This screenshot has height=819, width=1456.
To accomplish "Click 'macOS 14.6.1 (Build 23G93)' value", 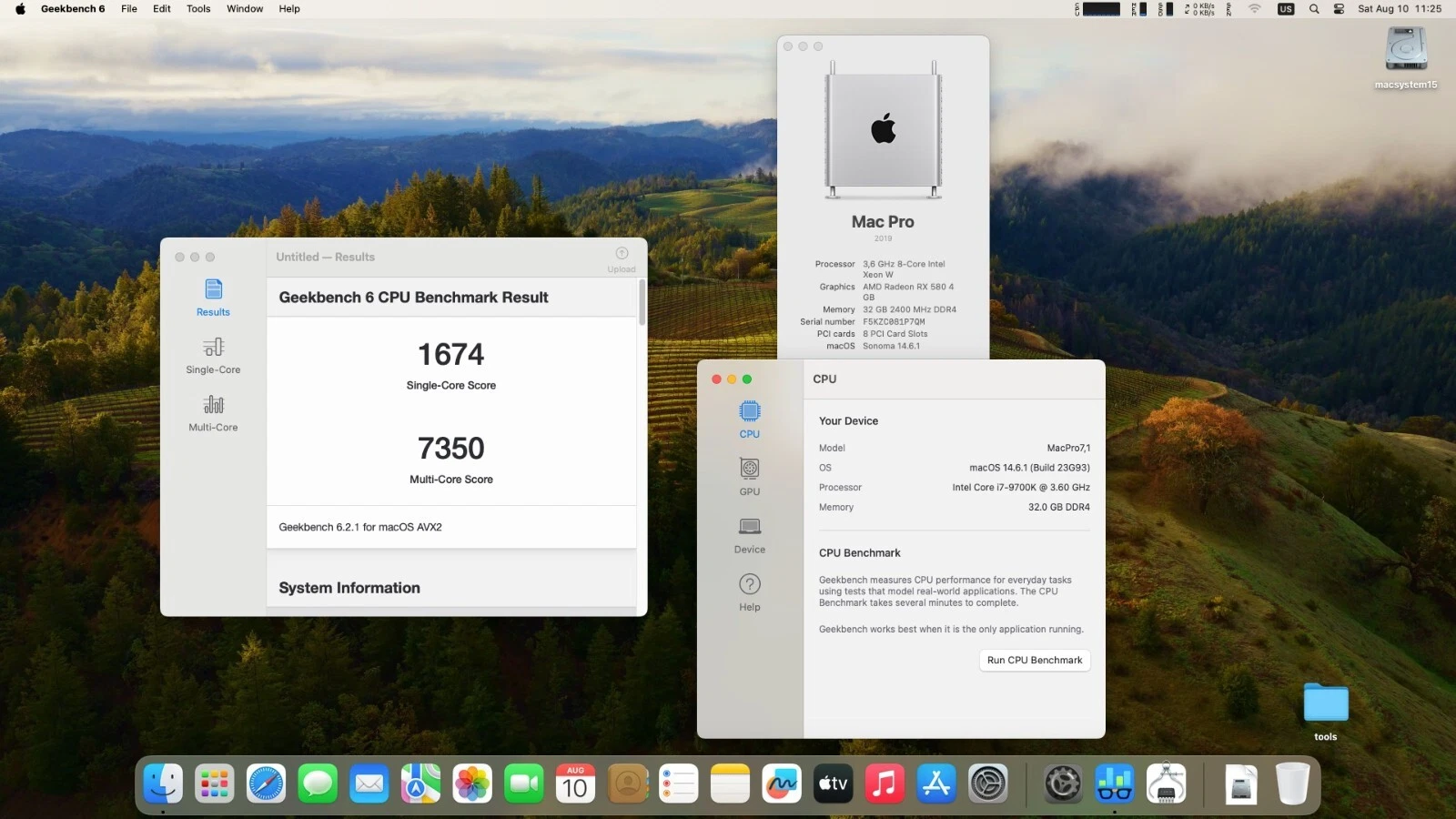I will (1029, 468).
